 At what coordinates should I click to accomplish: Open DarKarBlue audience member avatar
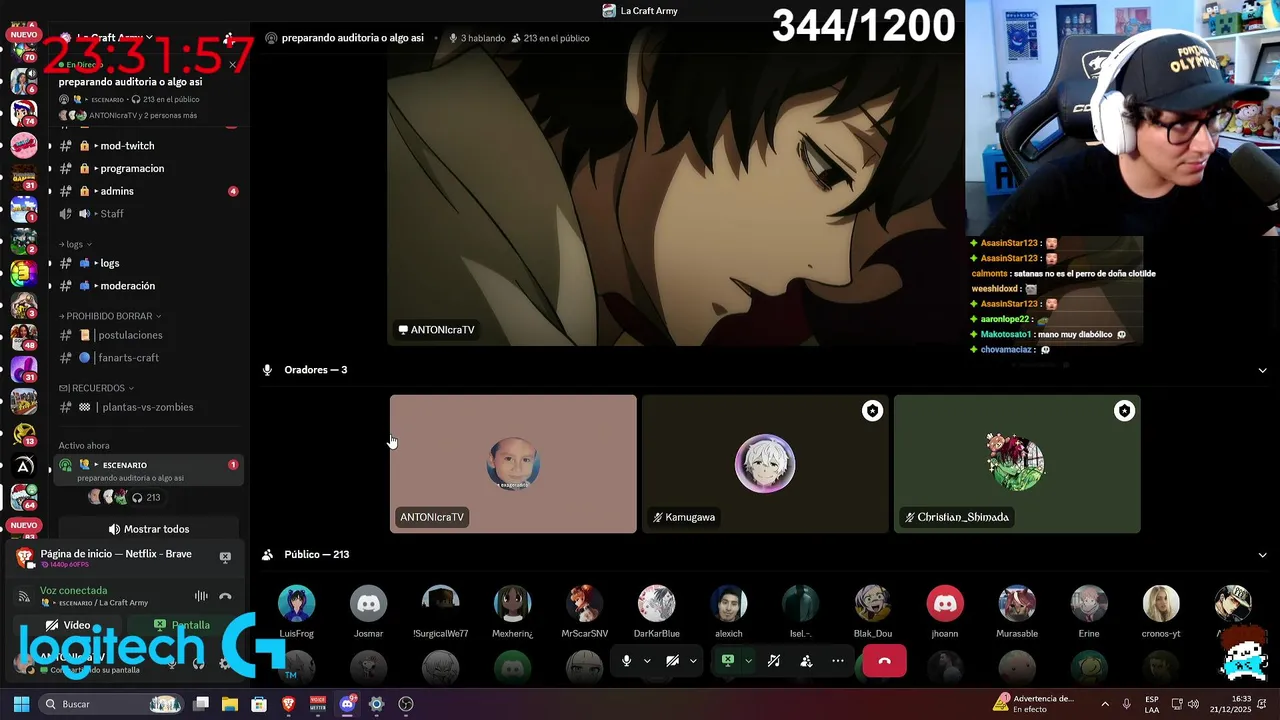[x=656, y=603]
